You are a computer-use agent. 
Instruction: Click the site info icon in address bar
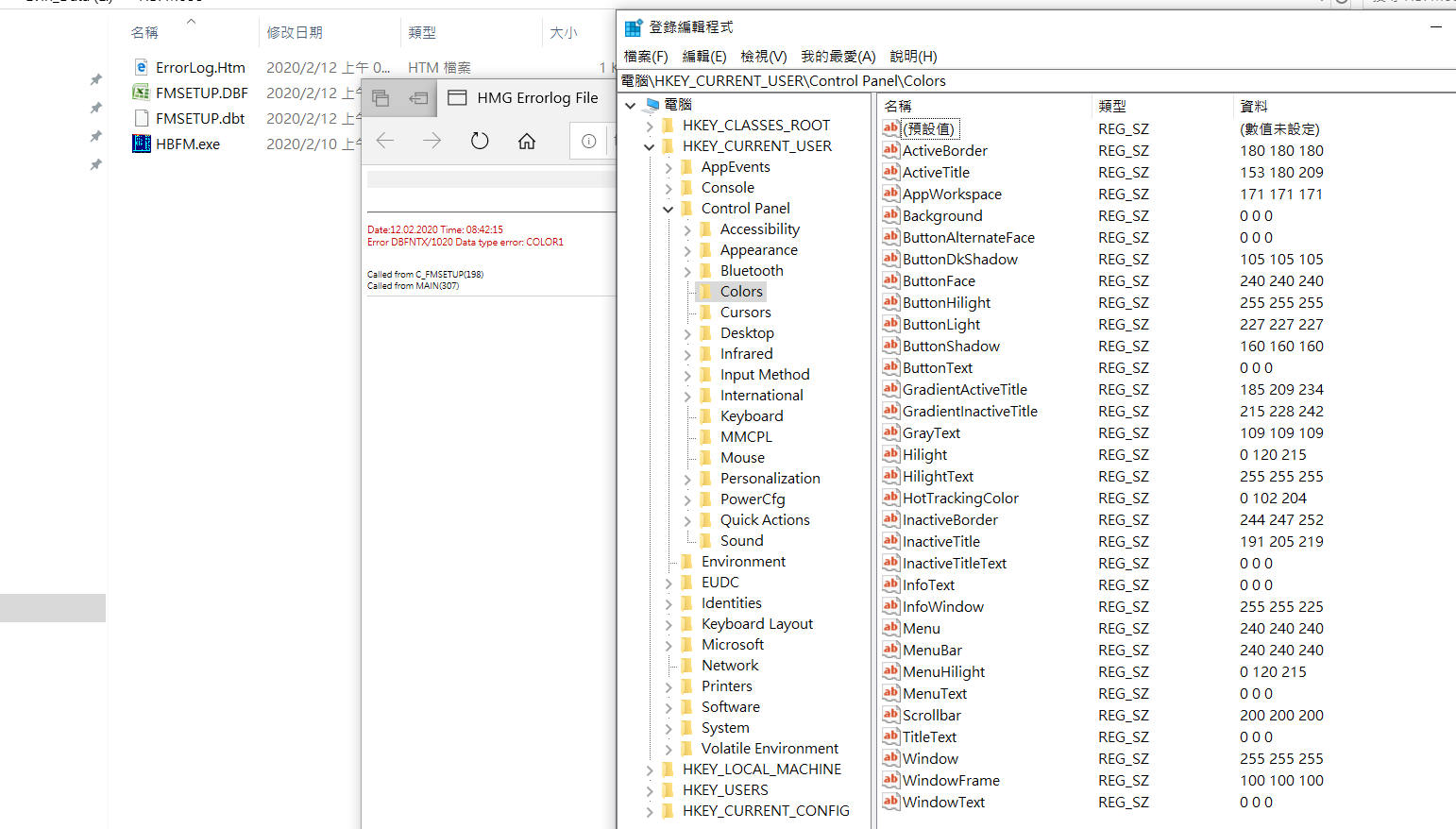pos(588,141)
